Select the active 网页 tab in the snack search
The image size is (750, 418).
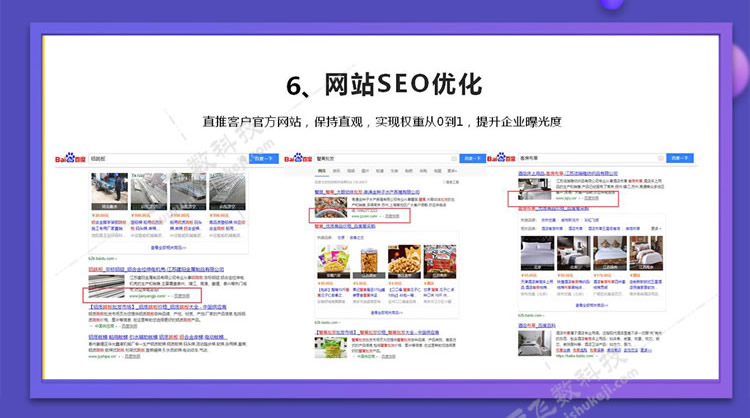[x=321, y=171]
